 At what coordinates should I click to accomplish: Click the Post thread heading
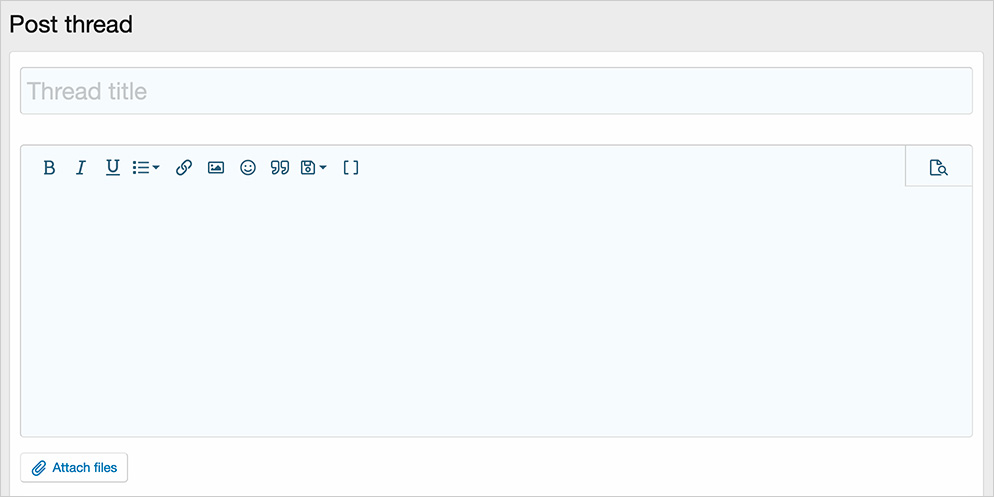[71, 24]
